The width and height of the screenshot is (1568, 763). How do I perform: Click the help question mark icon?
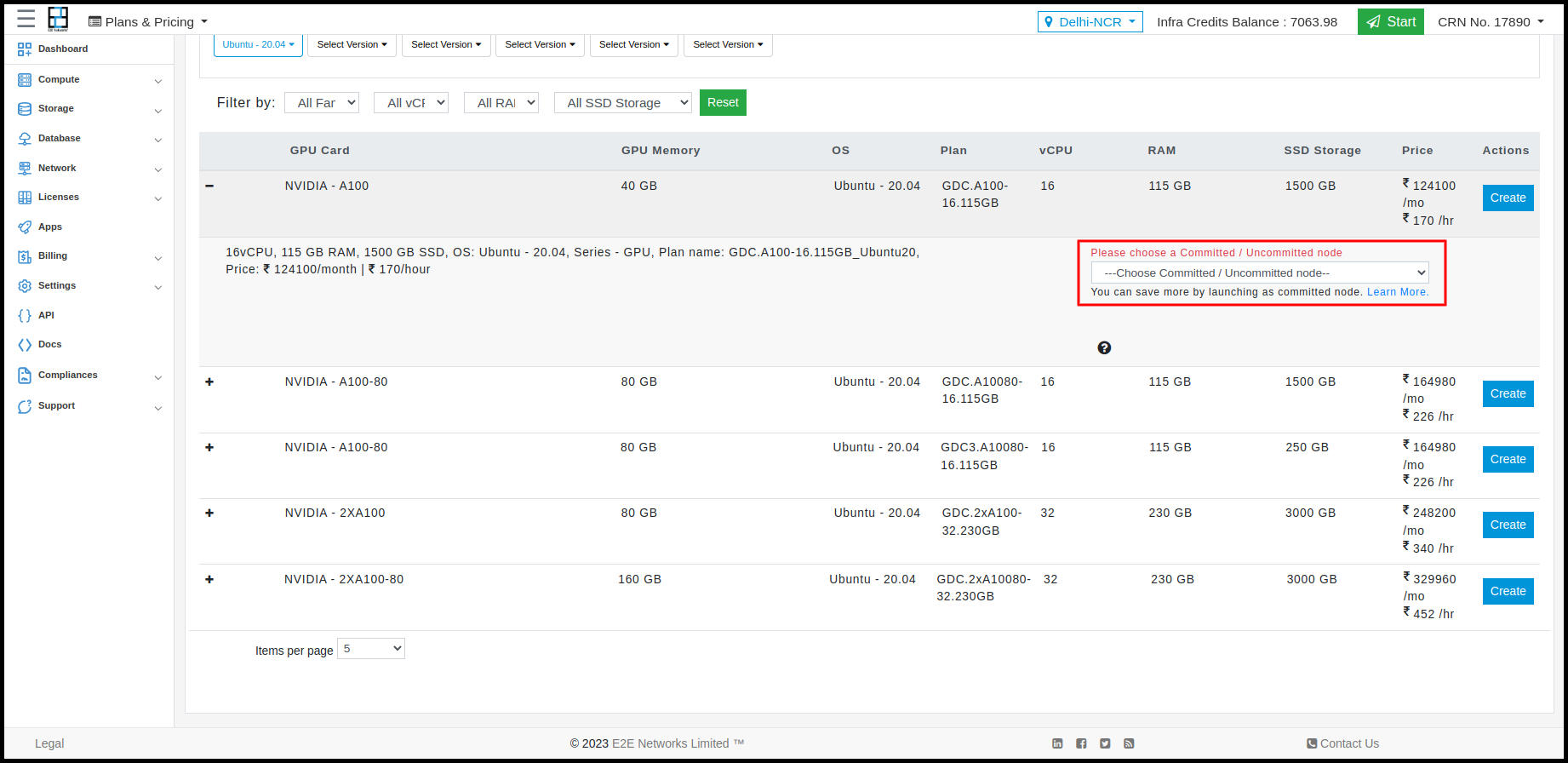tap(1104, 347)
